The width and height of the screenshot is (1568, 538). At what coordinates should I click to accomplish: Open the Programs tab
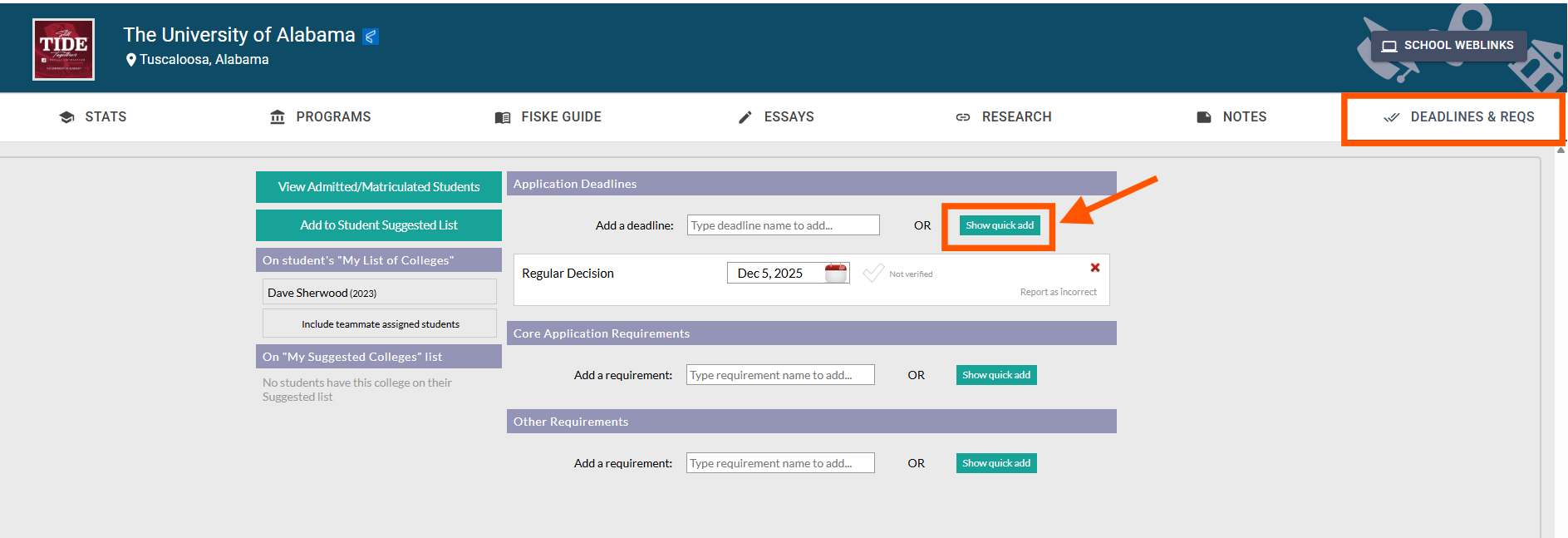(321, 117)
